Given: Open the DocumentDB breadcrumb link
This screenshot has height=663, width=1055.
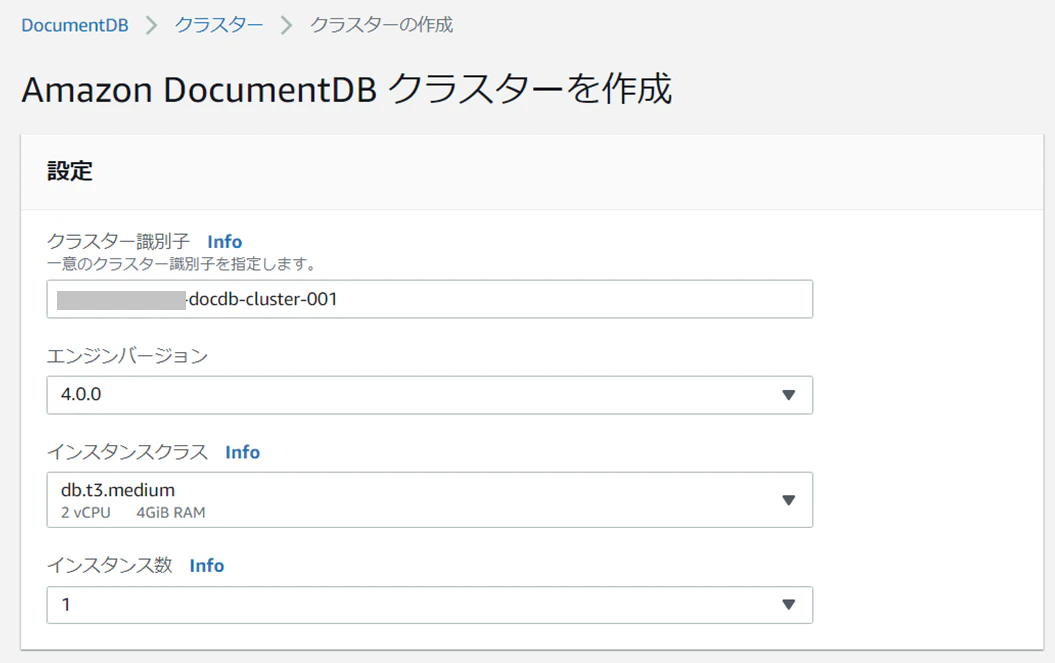Looking at the screenshot, I should pyautogui.click(x=75, y=25).
